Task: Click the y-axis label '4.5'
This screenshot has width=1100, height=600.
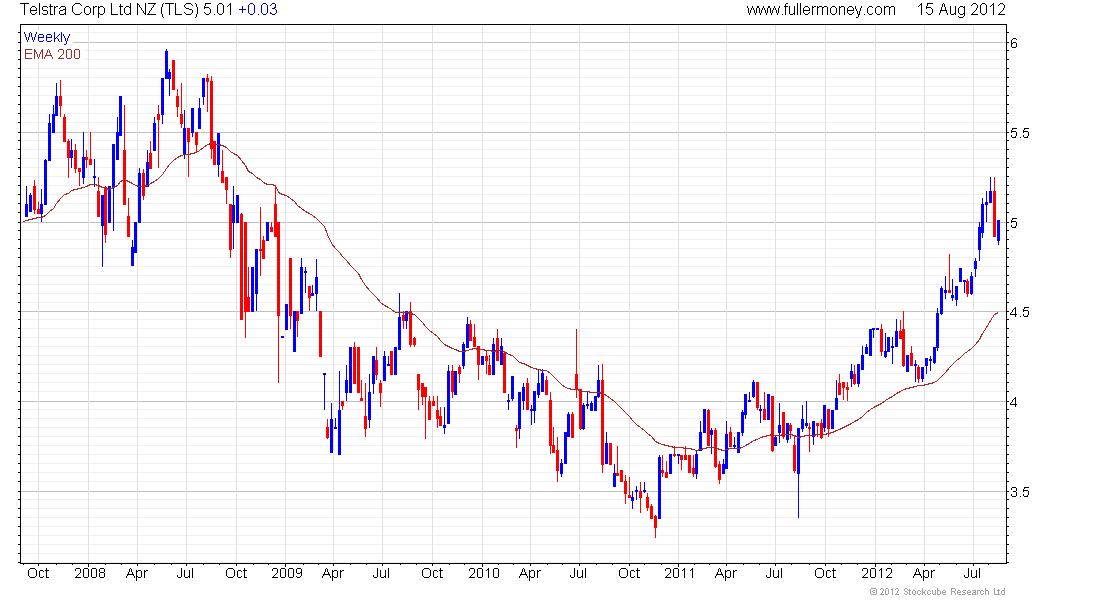Action: coord(1019,312)
